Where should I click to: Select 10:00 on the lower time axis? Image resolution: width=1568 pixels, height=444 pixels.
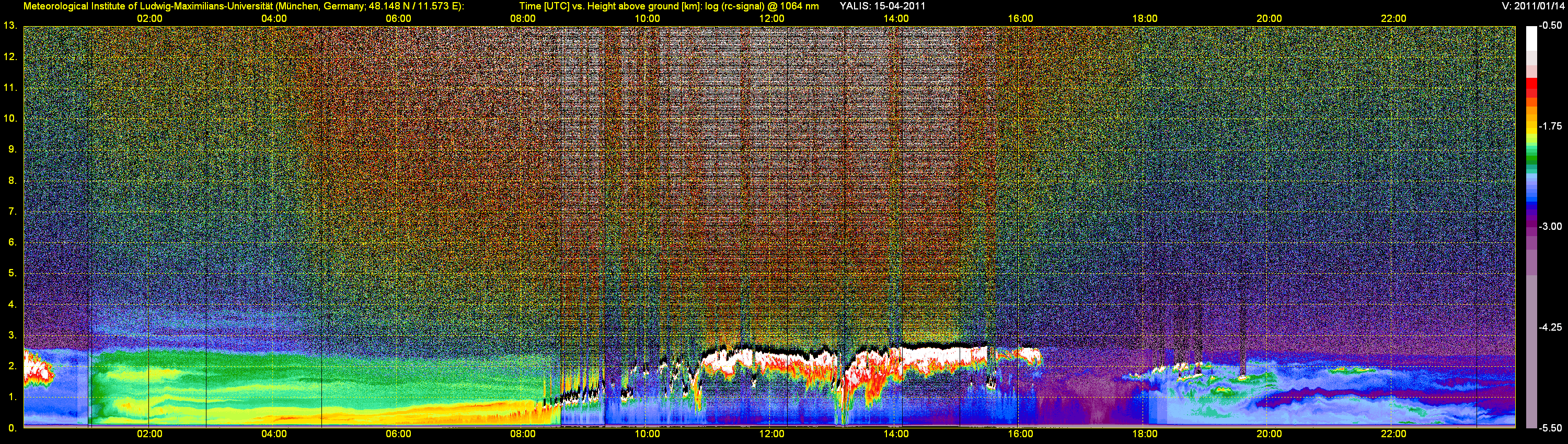647,434
